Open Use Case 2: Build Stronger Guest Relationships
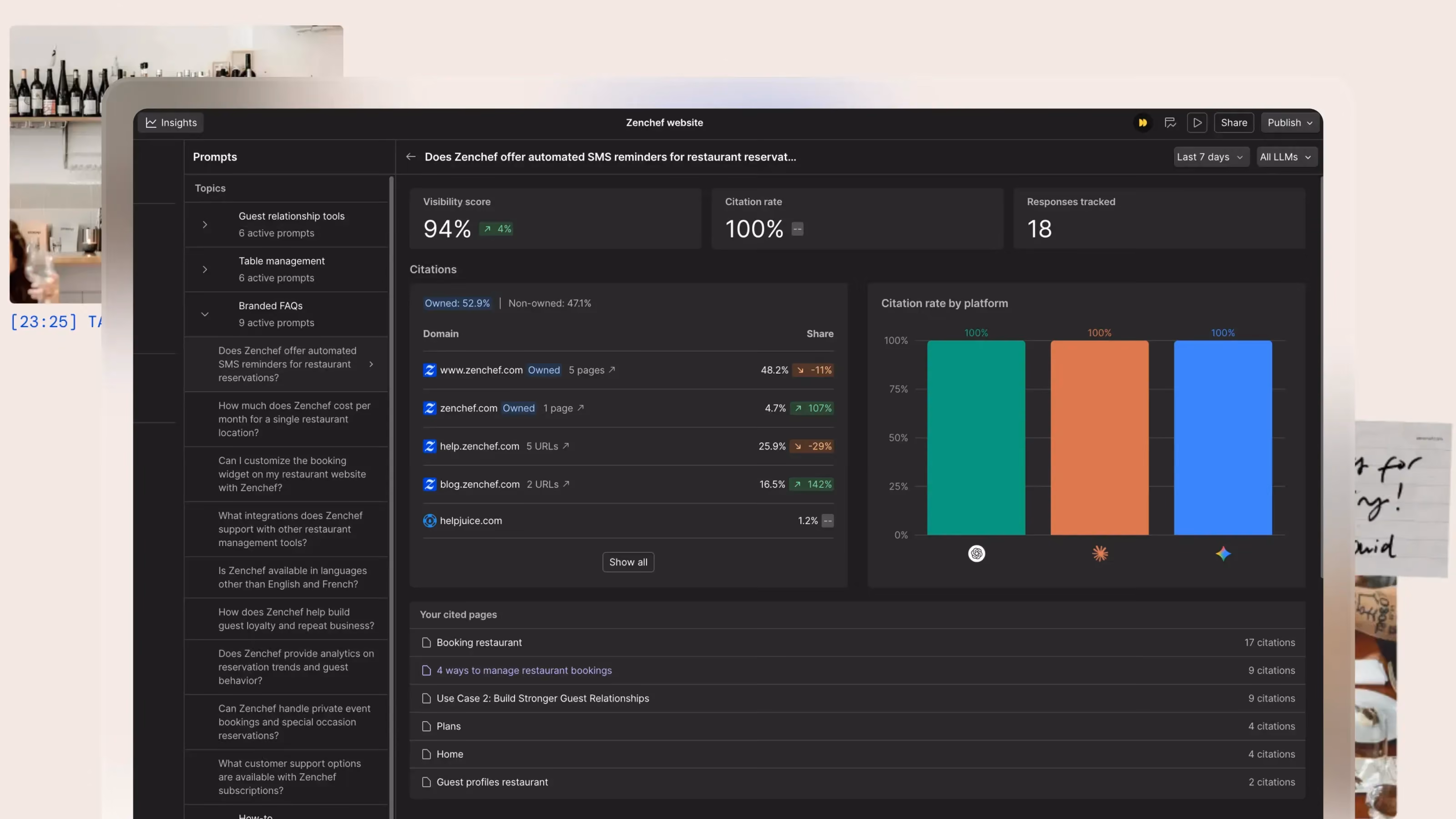This screenshot has height=819, width=1456. tap(857, 698)
